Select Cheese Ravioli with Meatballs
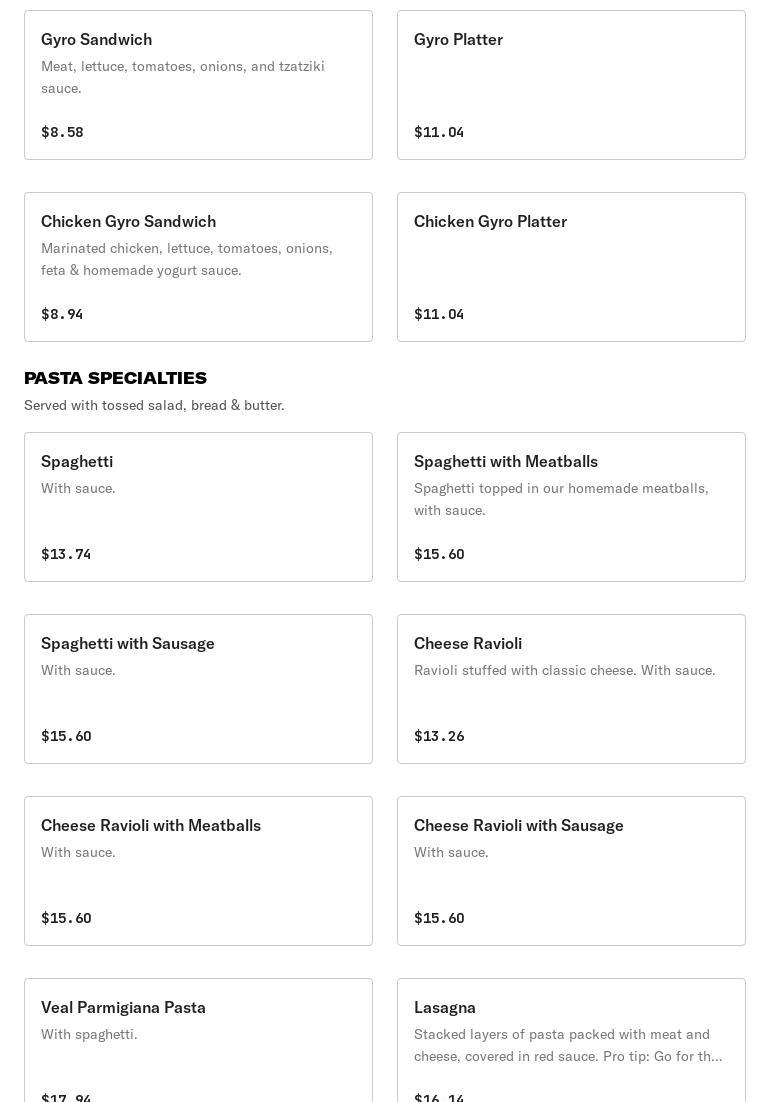 point(198,871)
